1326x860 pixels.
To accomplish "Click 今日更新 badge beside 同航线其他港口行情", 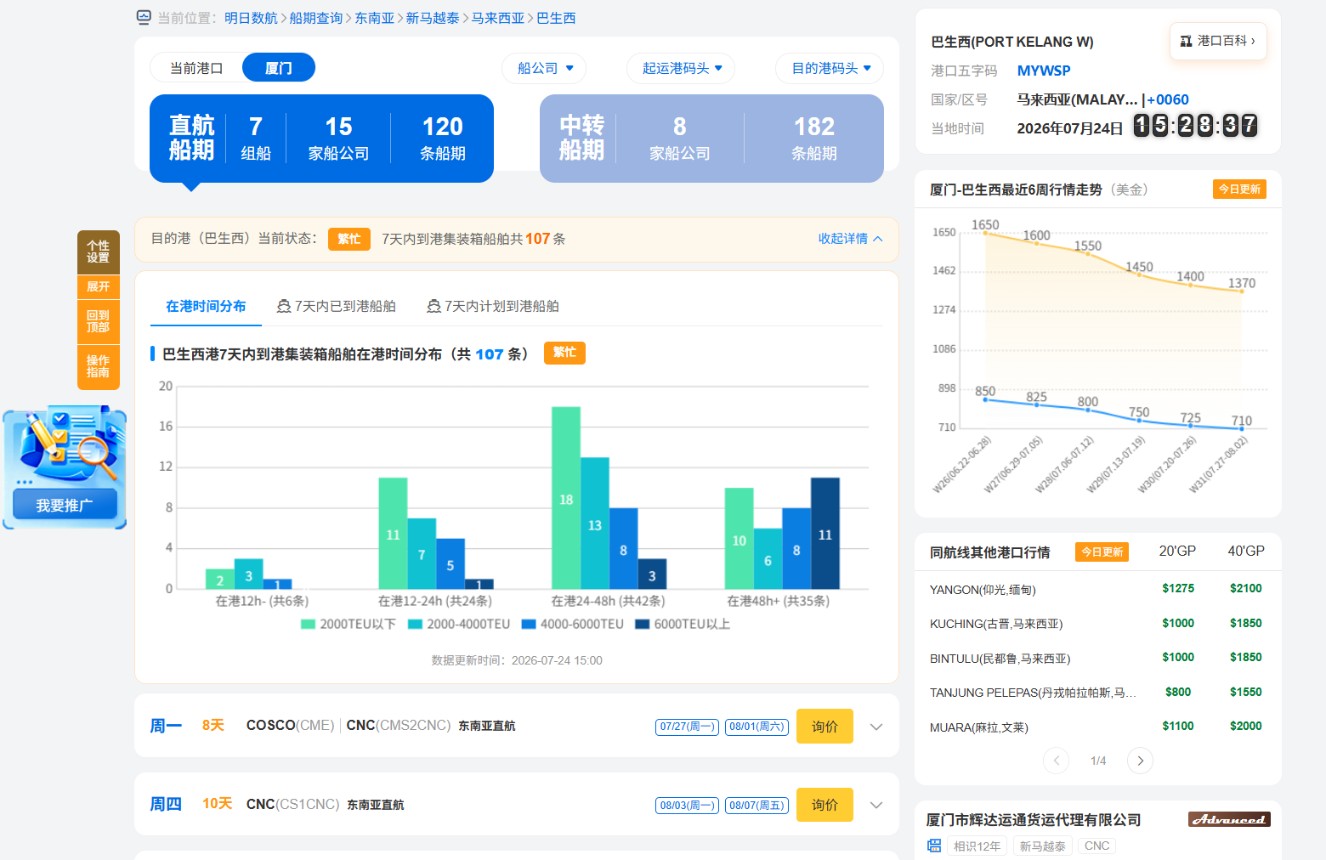I will (x=1102, y=552).
